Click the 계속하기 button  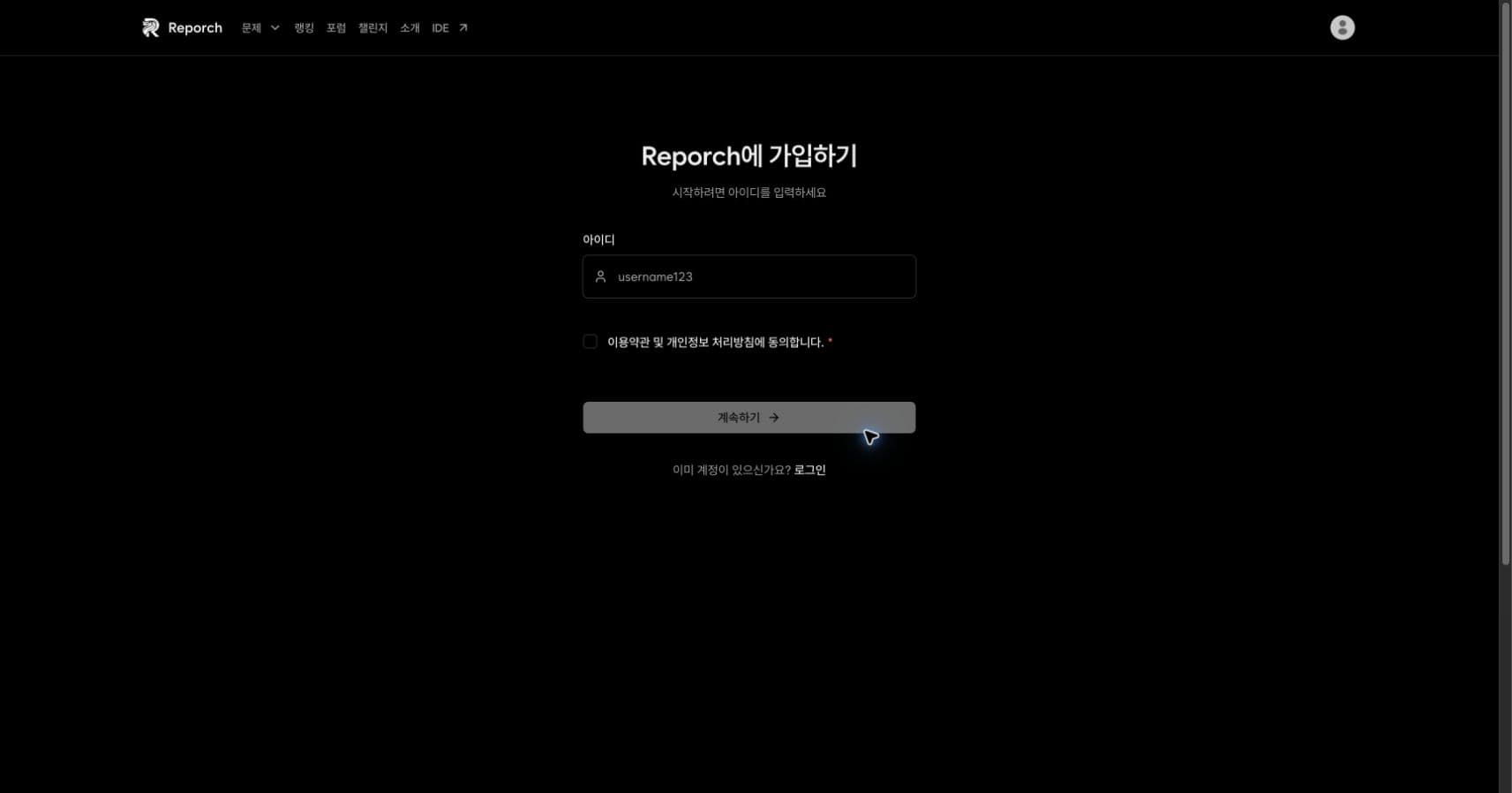coord(749,418)
